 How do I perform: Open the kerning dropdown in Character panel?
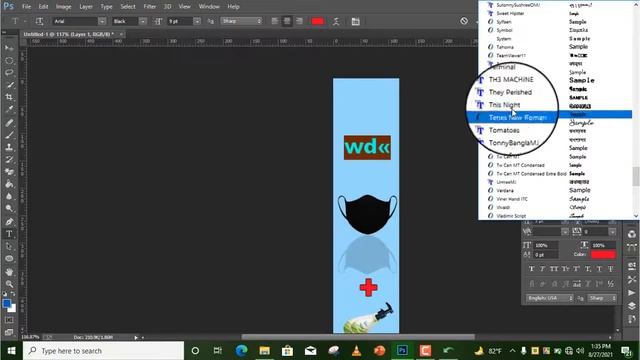565,232
